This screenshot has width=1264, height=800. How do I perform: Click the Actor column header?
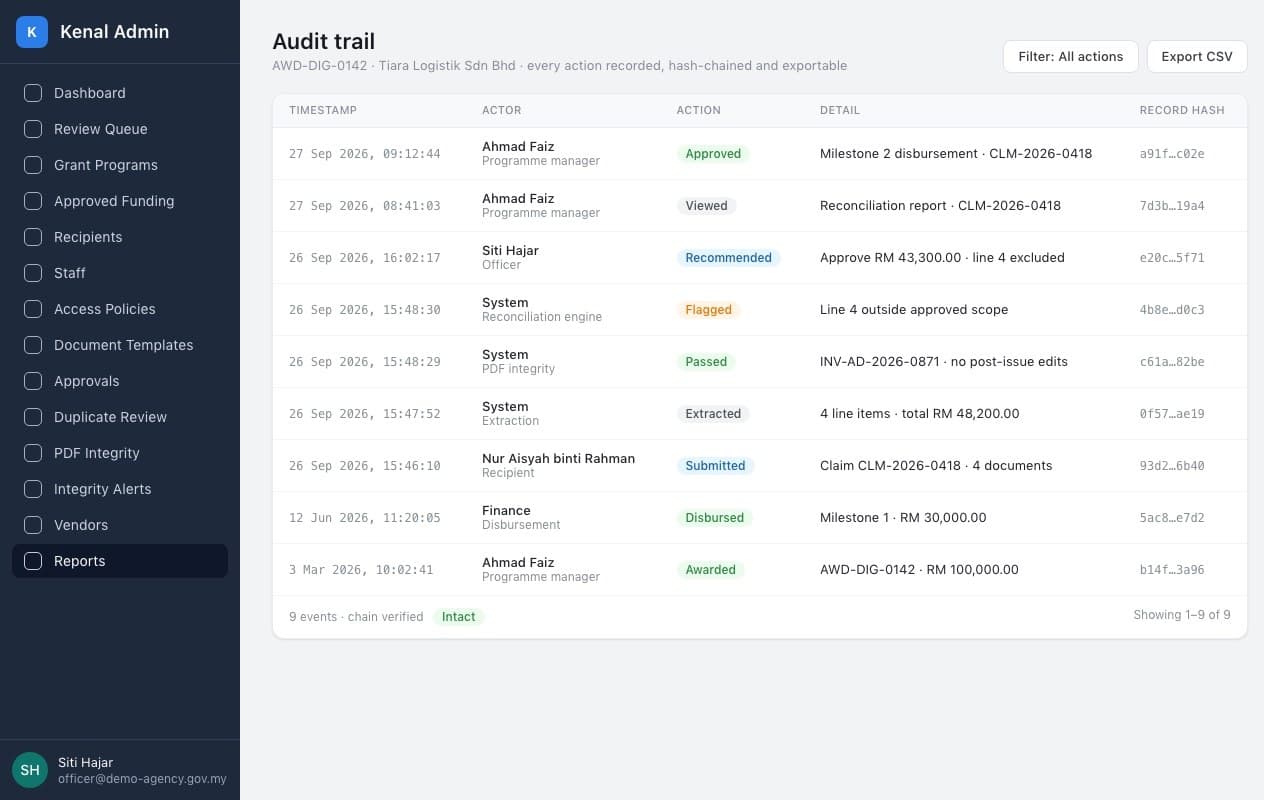(x=502, y=110)
